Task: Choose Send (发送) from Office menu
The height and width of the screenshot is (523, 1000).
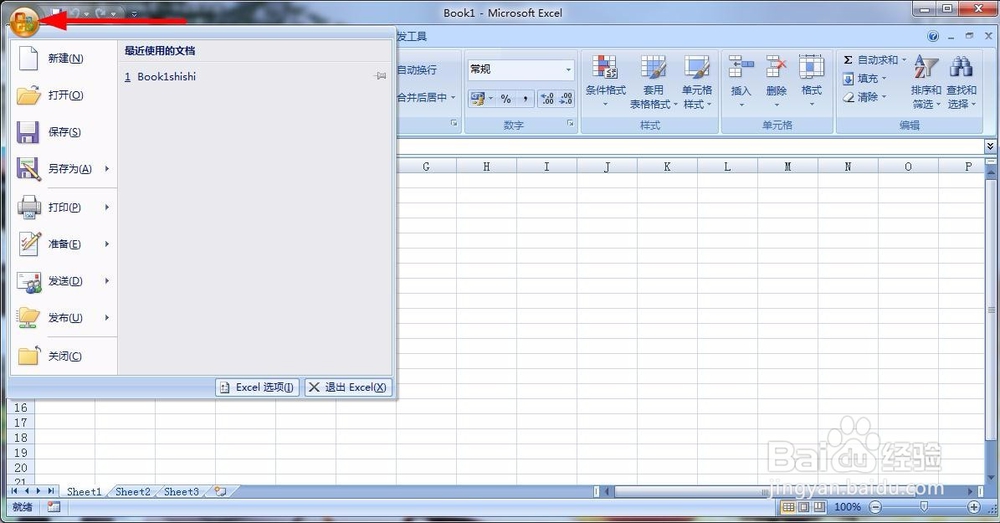Action: pyautogui.click(x=57, y=281)
